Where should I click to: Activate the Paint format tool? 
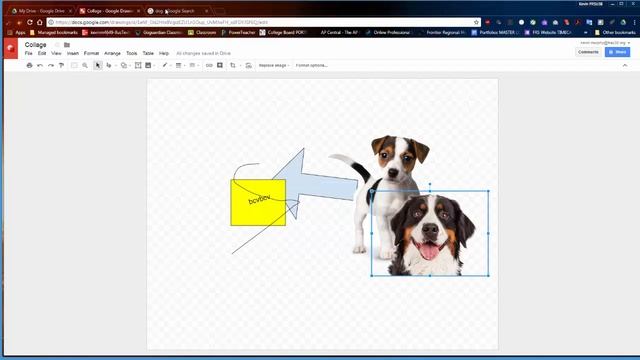click(x=61, y=65)
